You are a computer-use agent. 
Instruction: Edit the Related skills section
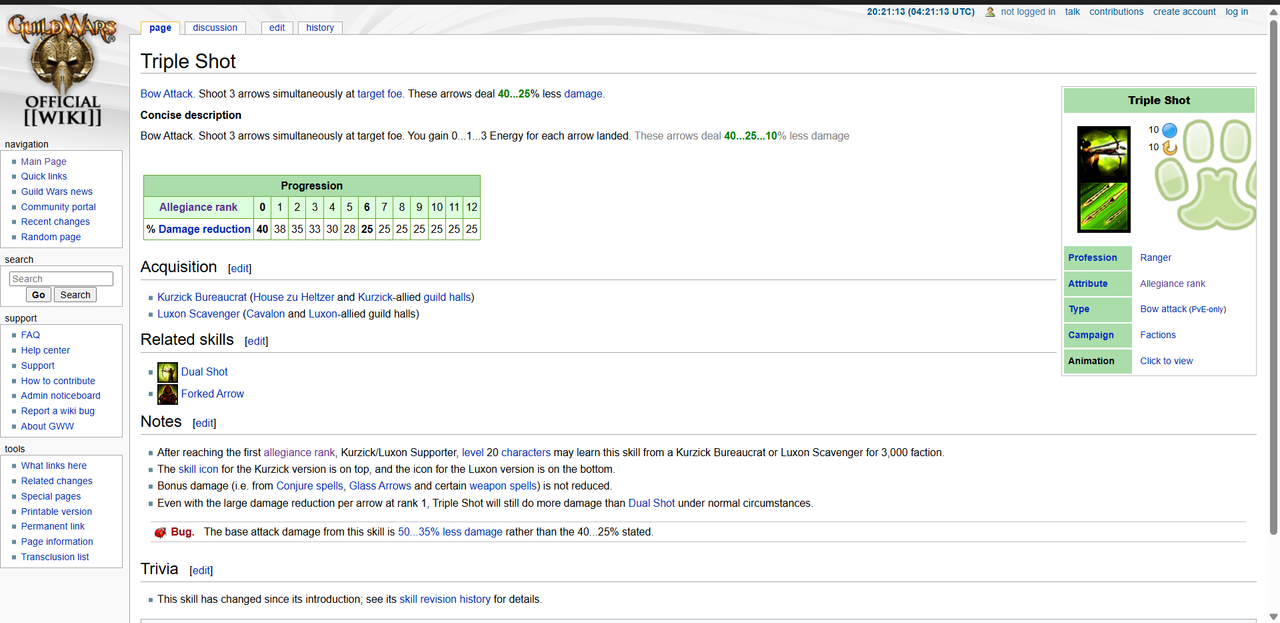(x=256, y=341)
